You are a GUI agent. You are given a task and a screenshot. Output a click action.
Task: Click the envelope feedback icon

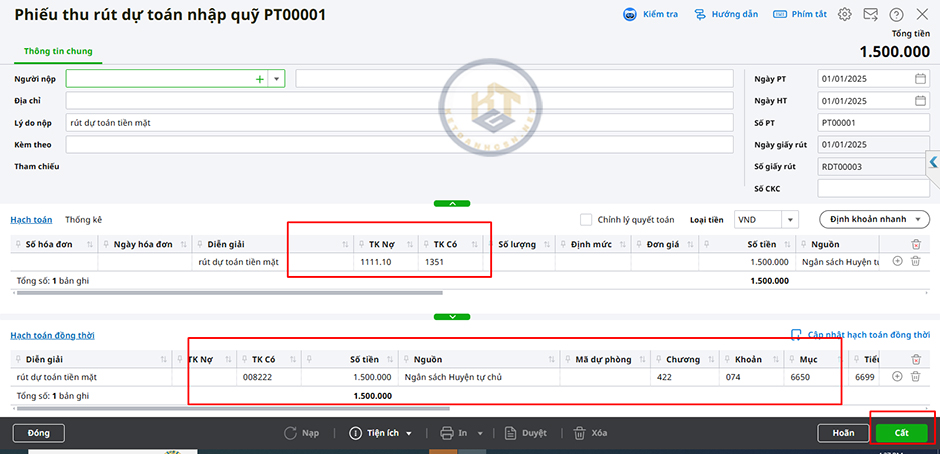pyautogui.click(x=871, y=15)
